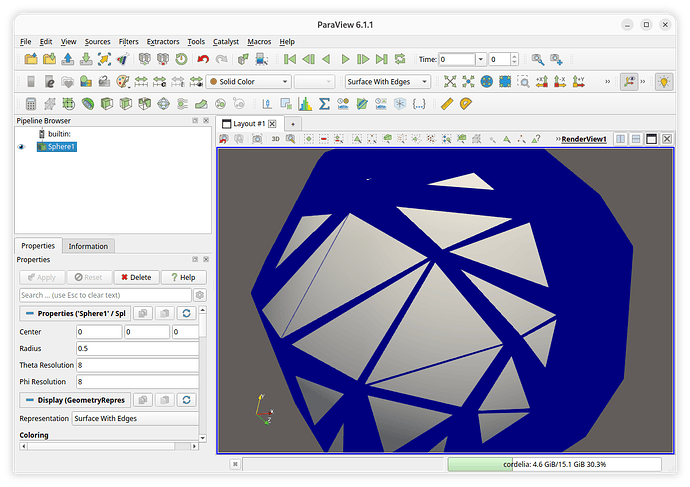Click the Properties panel vertical scrollbar
The width and height of the screenshot is (690, 487).
pos(203,374)
